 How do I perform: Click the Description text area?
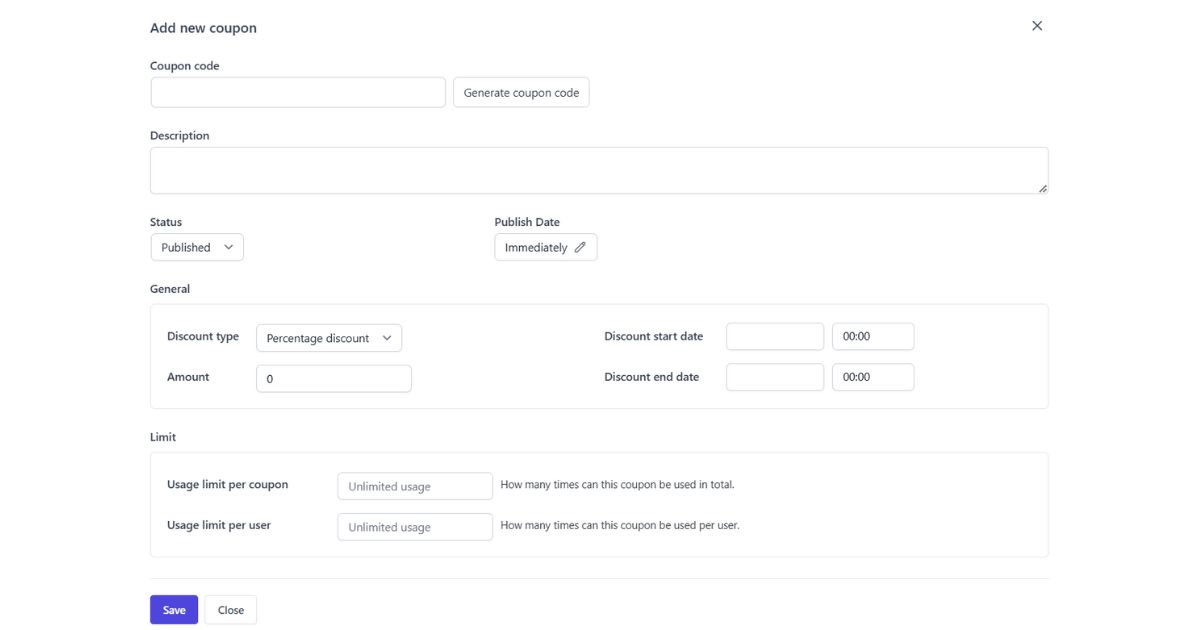[598, 169]
